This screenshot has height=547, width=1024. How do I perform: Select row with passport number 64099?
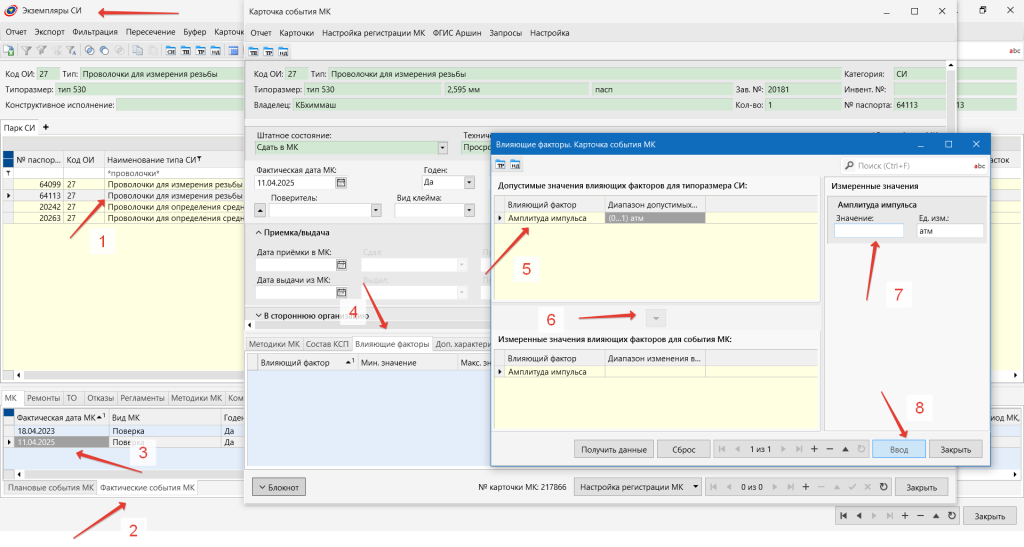pyautogui.click(x=123, y=184)
